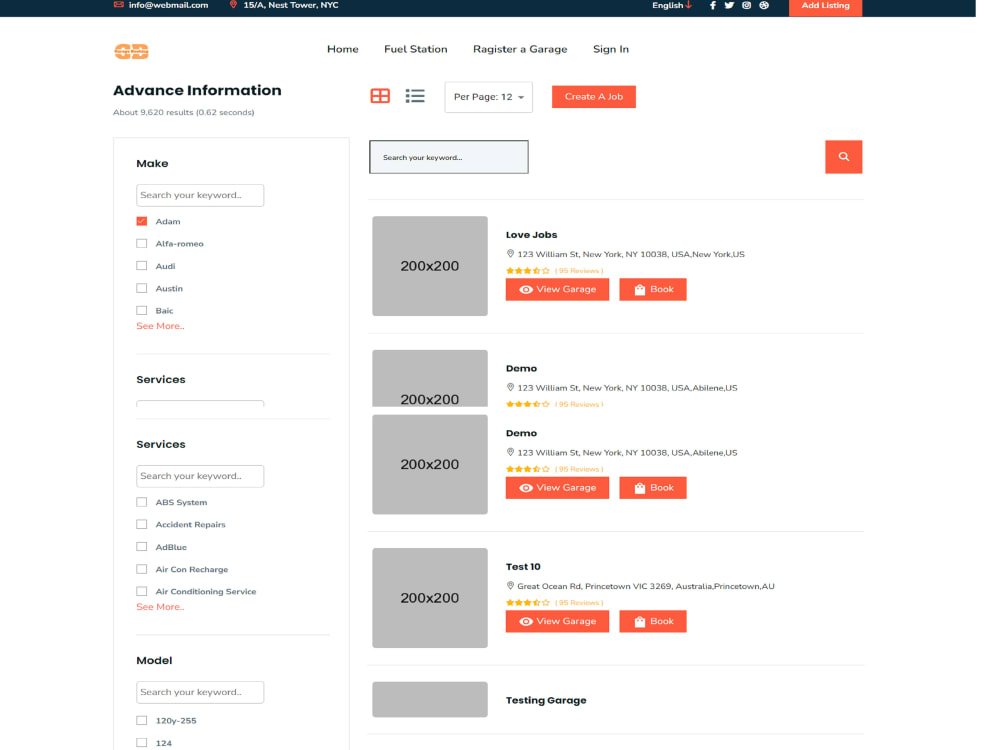Open the Love Jobs listing thumbnail
Image resolution: width=1000 pixels, height=750 pixels.
(430, 266)
